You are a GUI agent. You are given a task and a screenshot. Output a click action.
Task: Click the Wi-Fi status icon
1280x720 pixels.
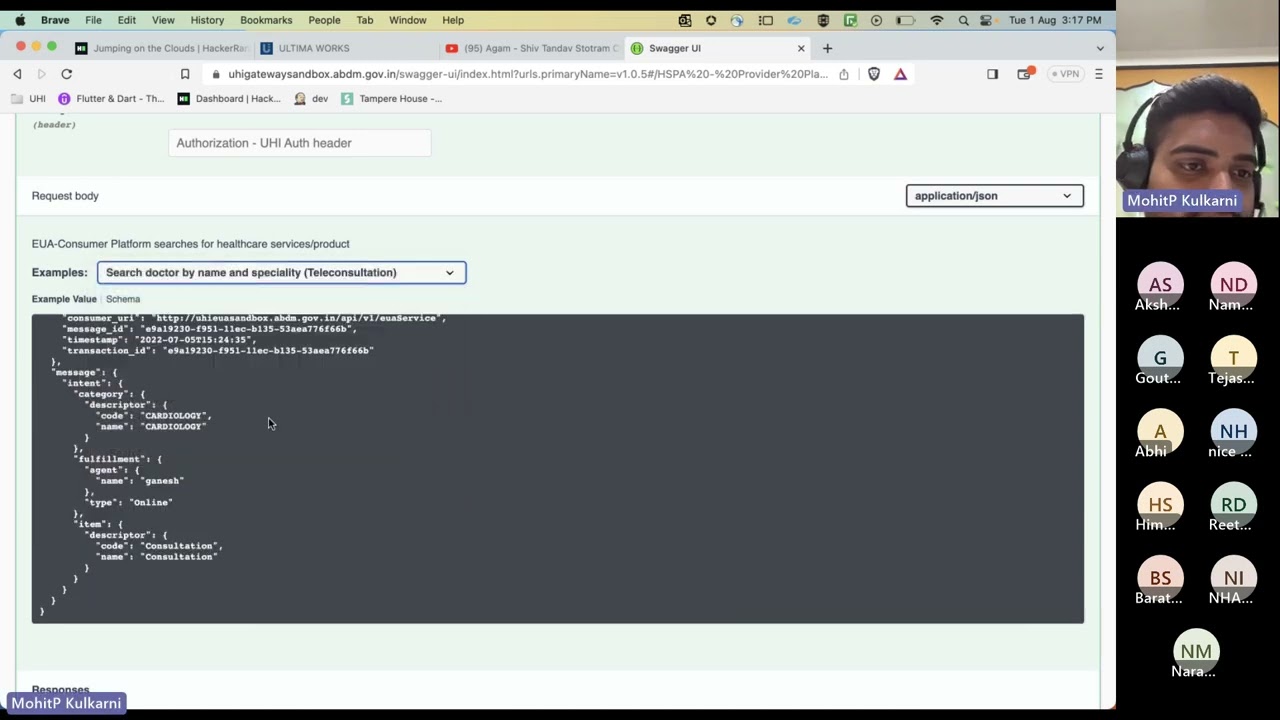pyautogui.click(x=937, y=20)
